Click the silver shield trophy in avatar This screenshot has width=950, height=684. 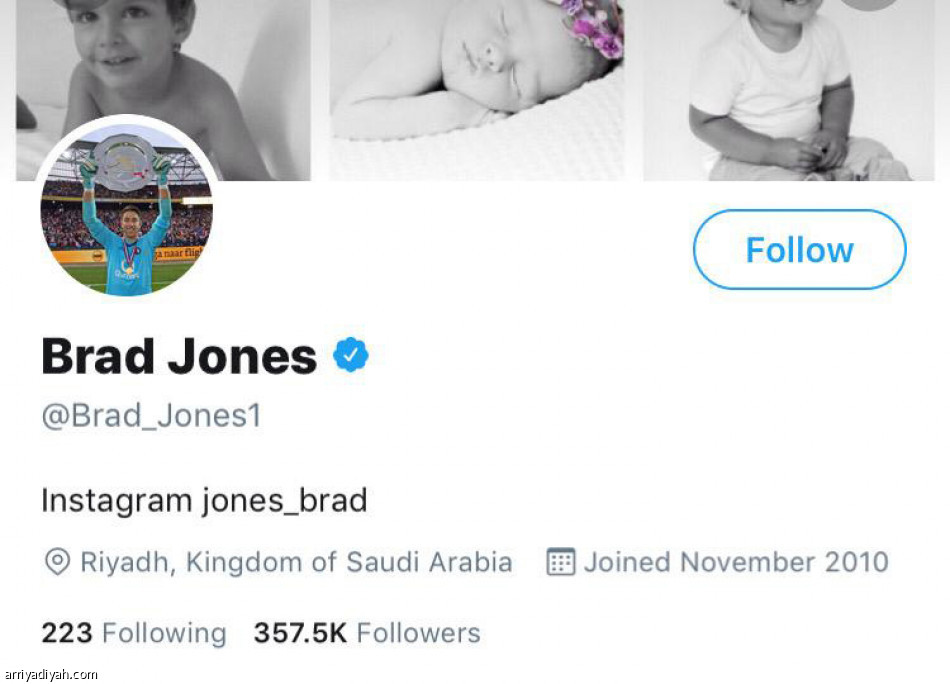click(123, 160)
